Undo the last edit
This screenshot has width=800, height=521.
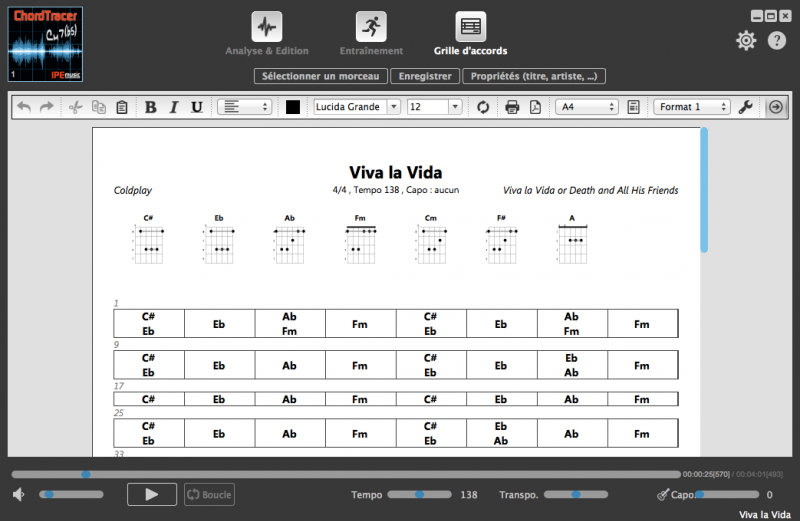[24, 107]
